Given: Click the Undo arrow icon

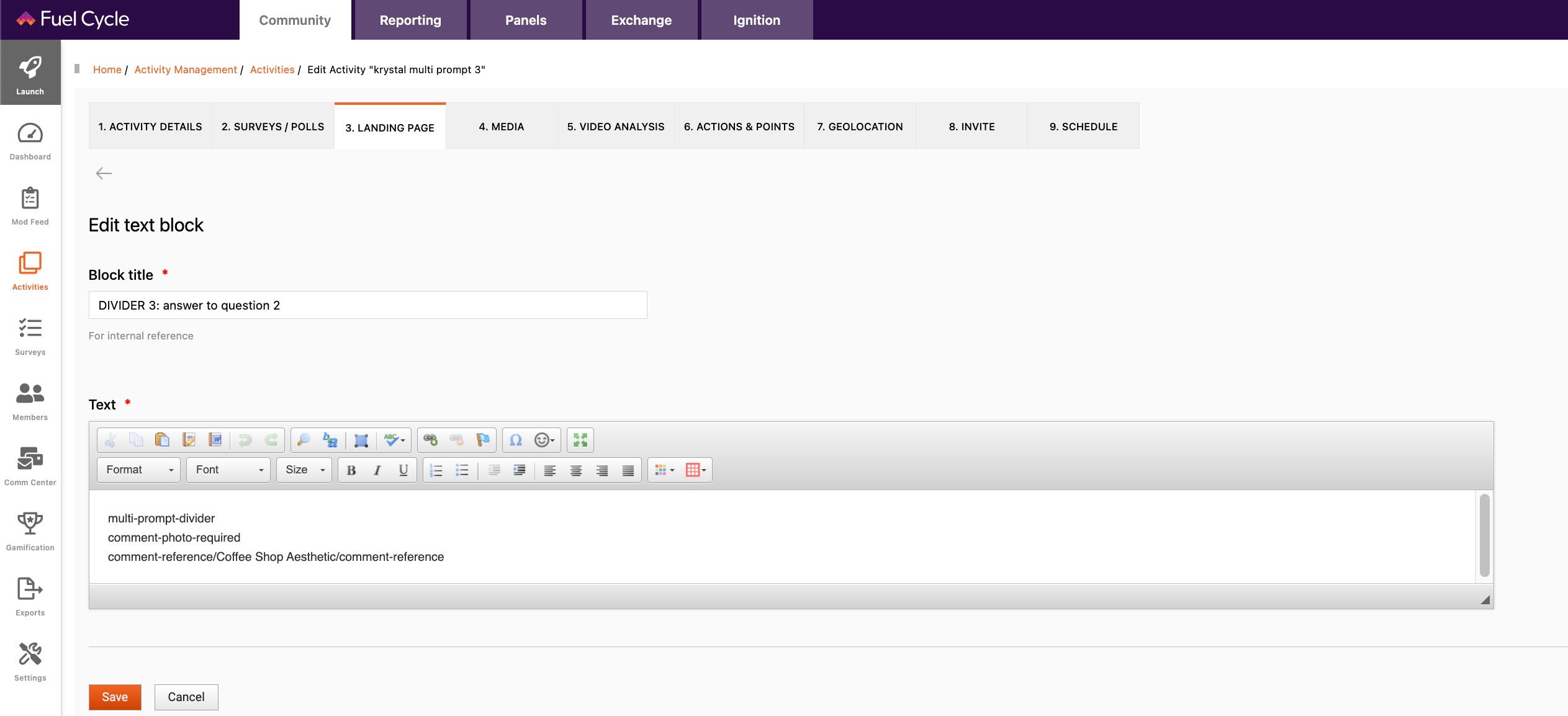Looking at the screenshot, I should point(245,440).
